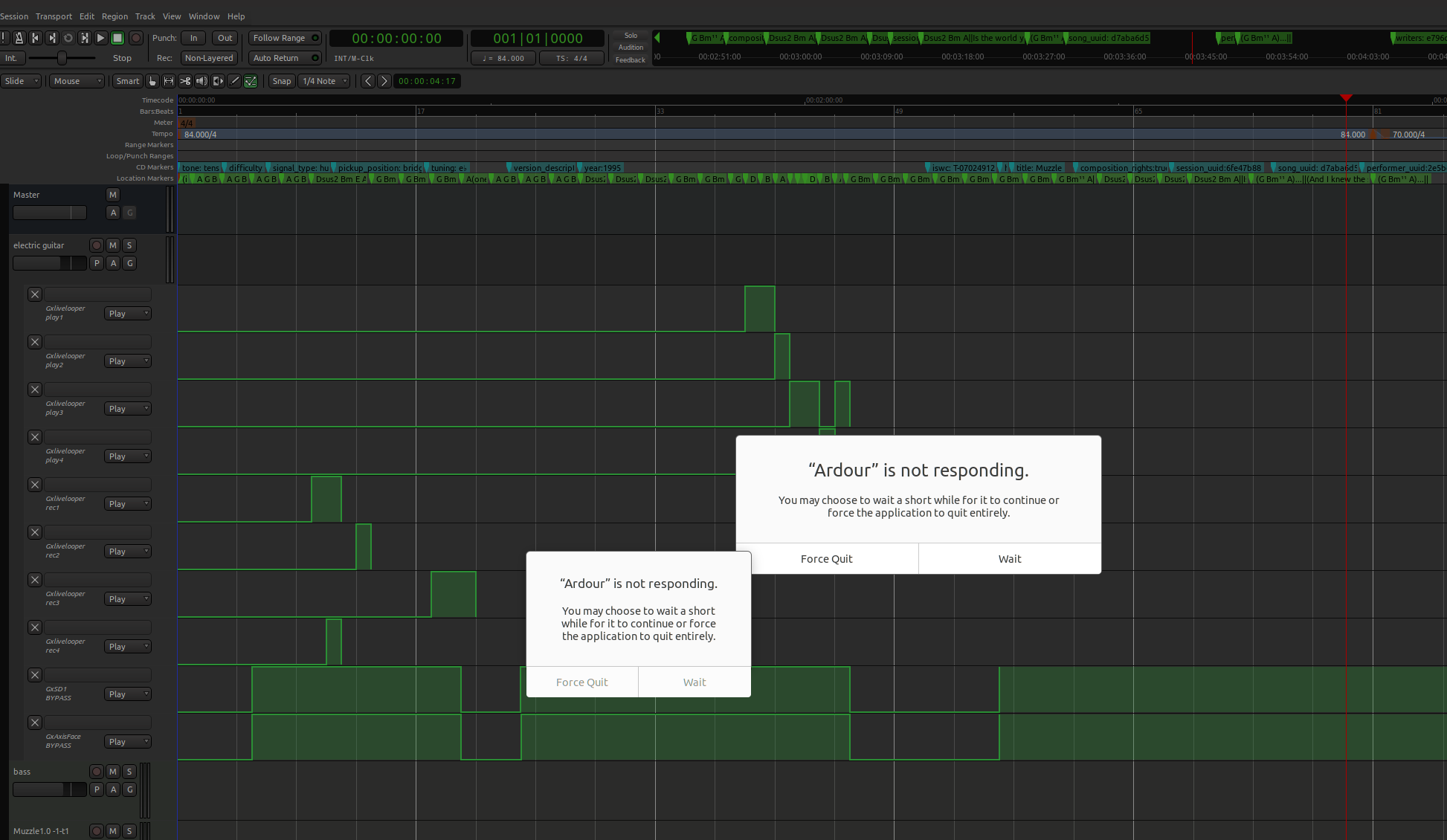Open the 1/4 Note grid dropdown
Viewport: 1447px width, 840px height.
click(324, 81)
